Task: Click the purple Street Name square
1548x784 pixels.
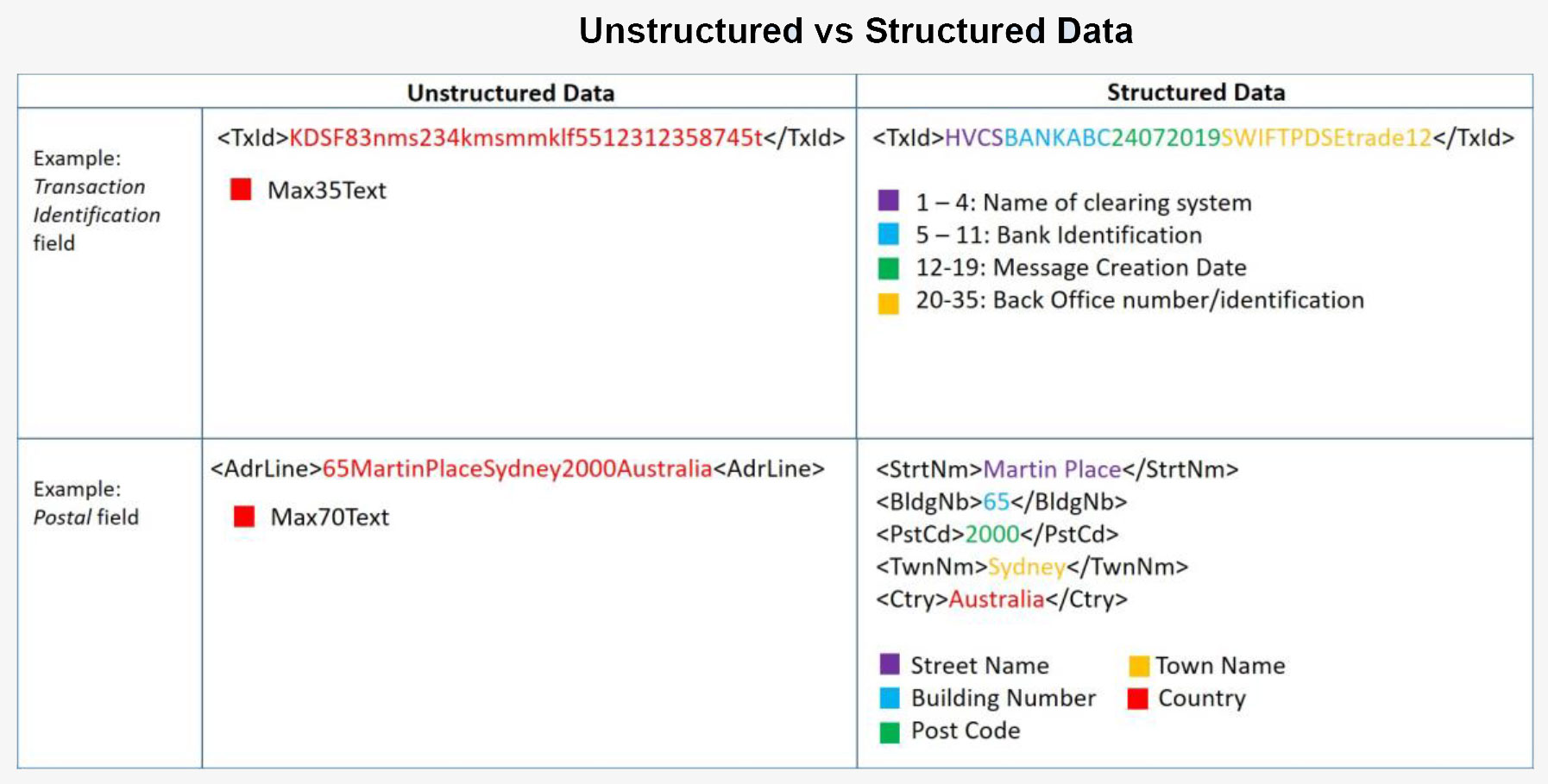Action: (x=890, y=664)
